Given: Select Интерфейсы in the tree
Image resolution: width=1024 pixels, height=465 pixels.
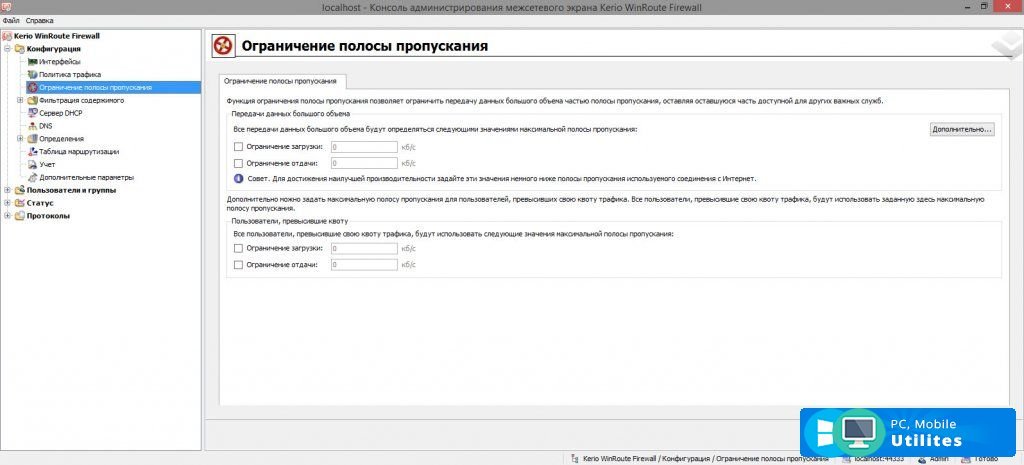Looking at the screenshot, I should (60, 61).
